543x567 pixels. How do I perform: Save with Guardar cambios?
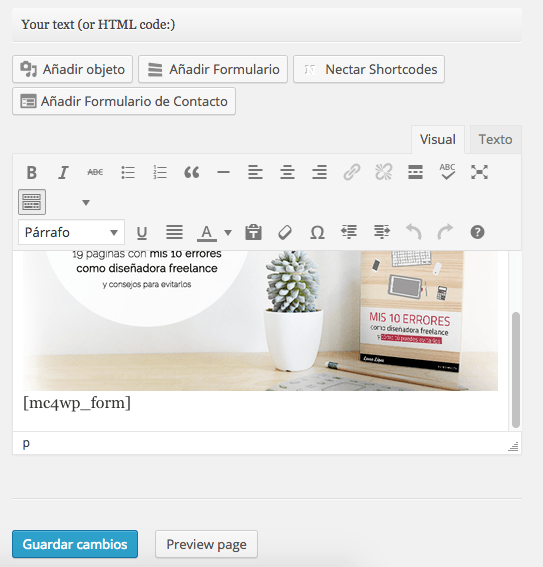pos(75,544)
